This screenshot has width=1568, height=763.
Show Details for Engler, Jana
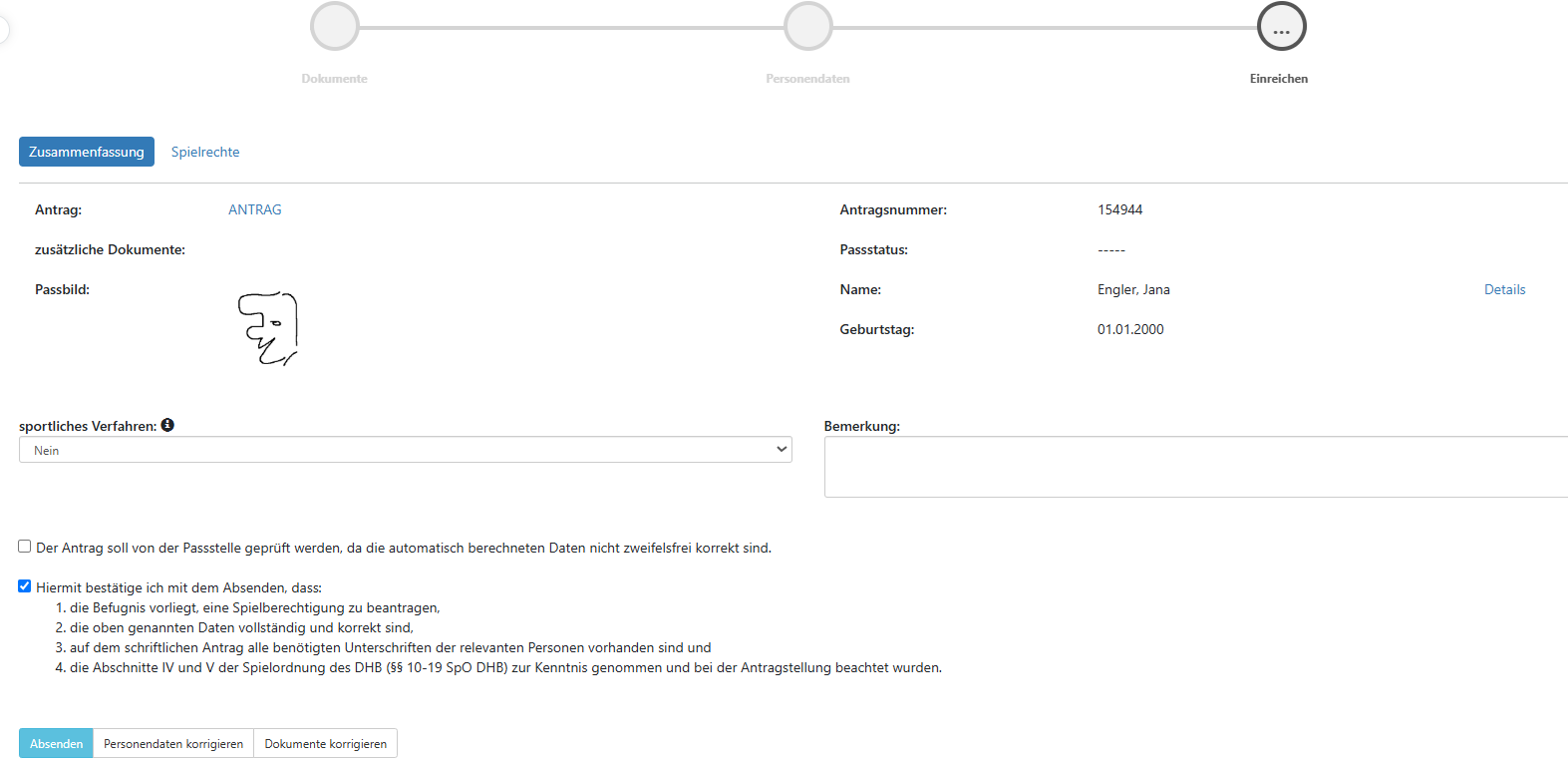click(1504, 289)
